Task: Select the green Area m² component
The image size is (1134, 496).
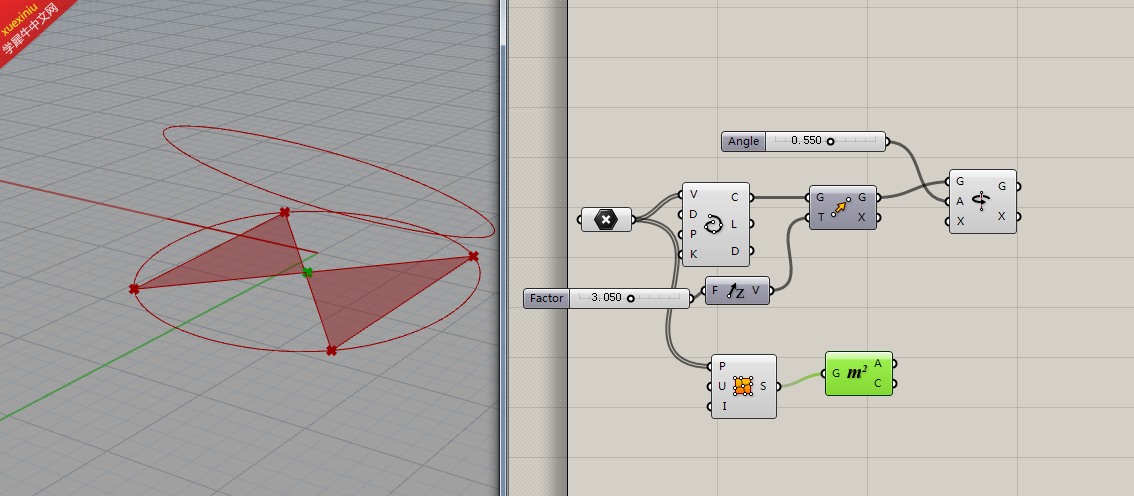Action: 858,373
